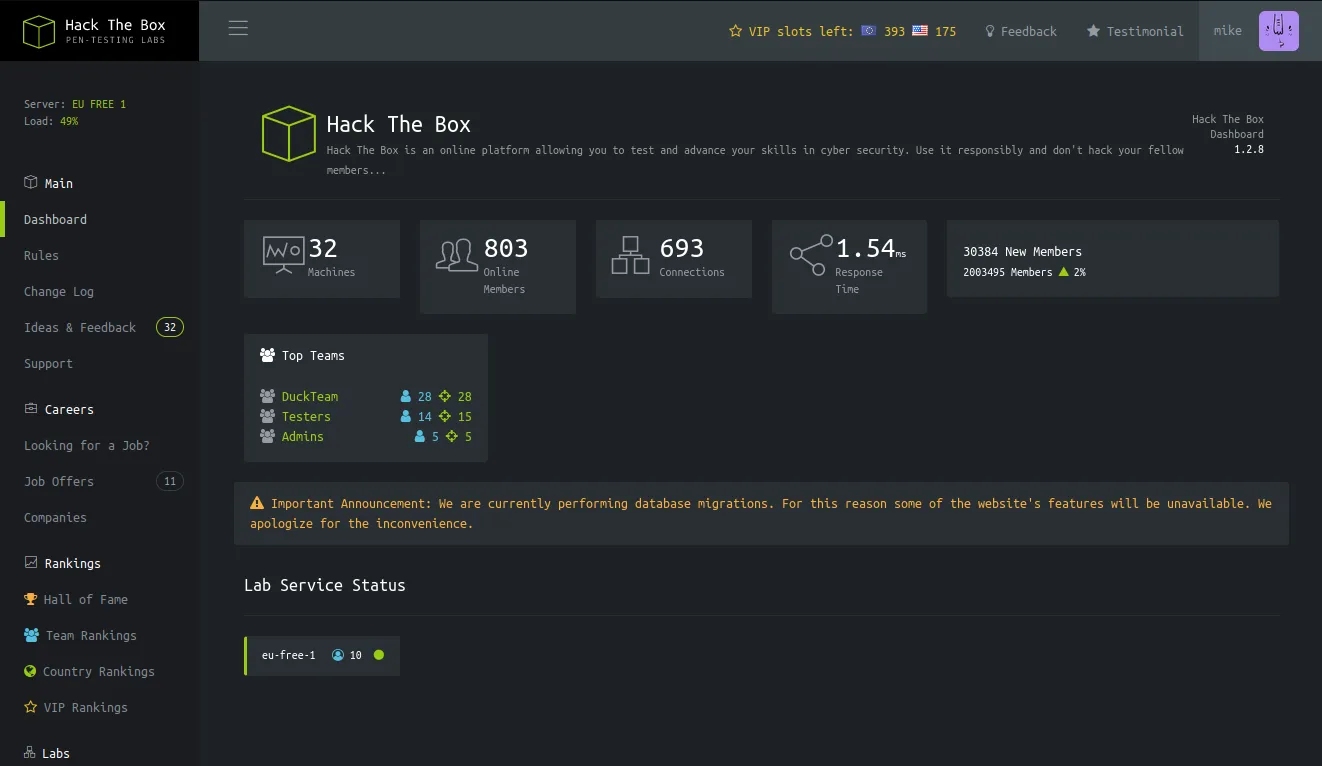Click the DuckTeam row group icon
The height and width of the screenshot is (766, 1322).
(267, 397)
